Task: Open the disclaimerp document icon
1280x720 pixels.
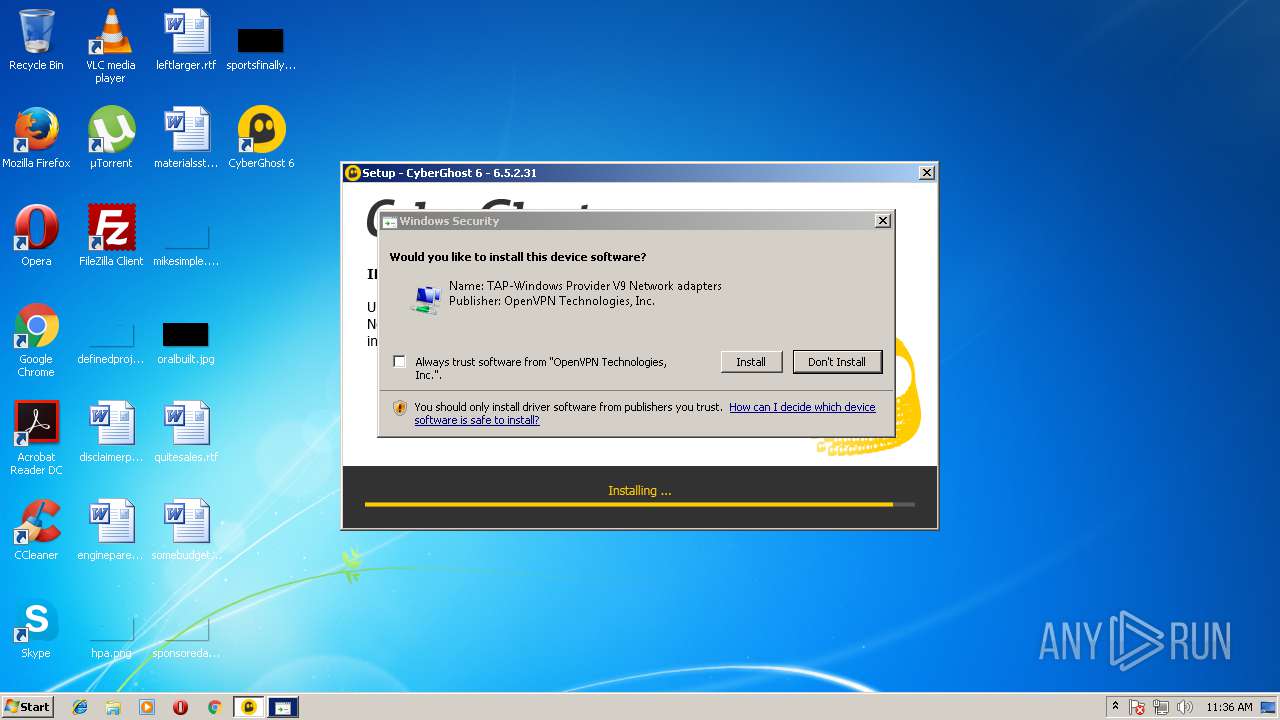Action: 111,432
